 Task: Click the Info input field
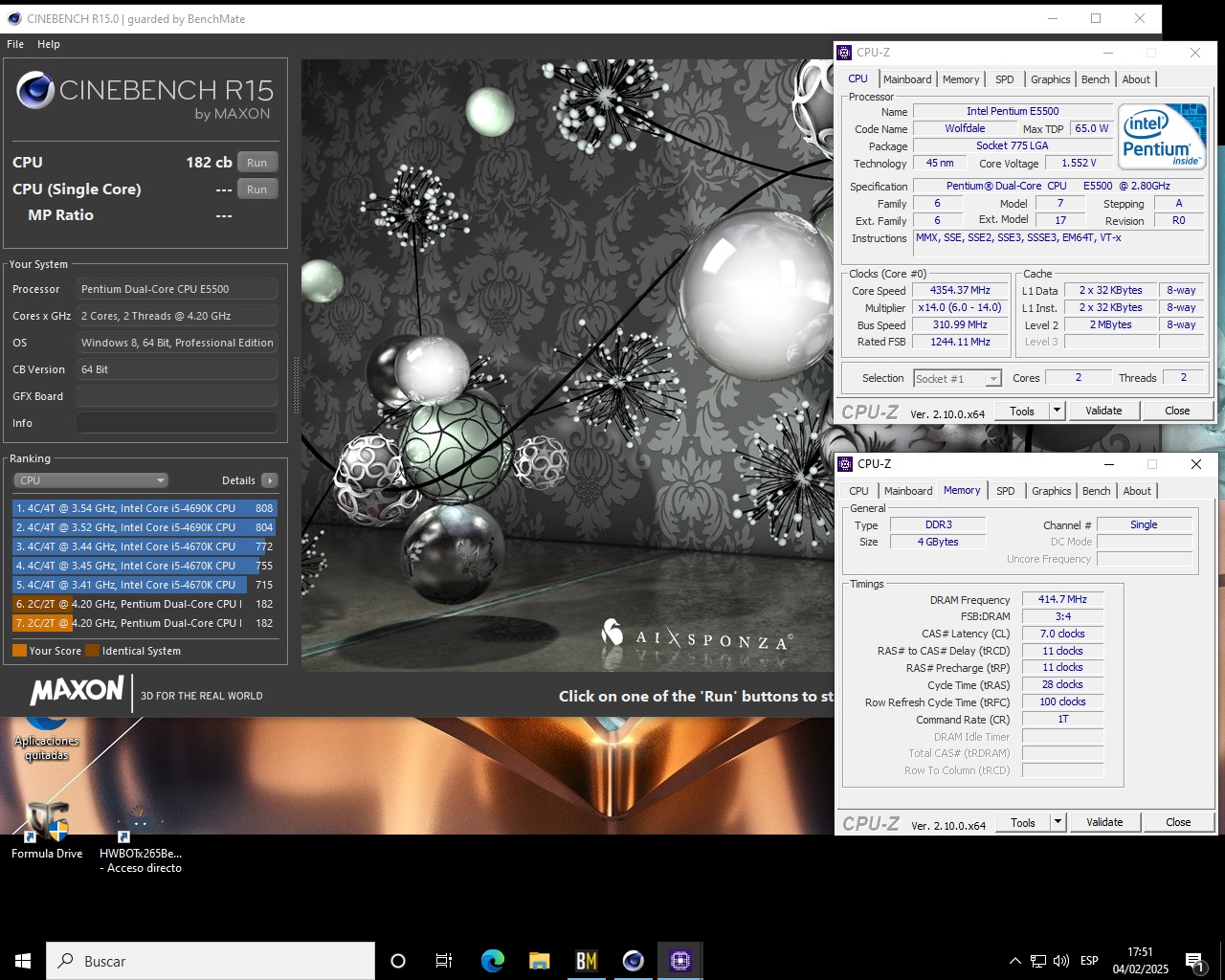coord(177,423)
